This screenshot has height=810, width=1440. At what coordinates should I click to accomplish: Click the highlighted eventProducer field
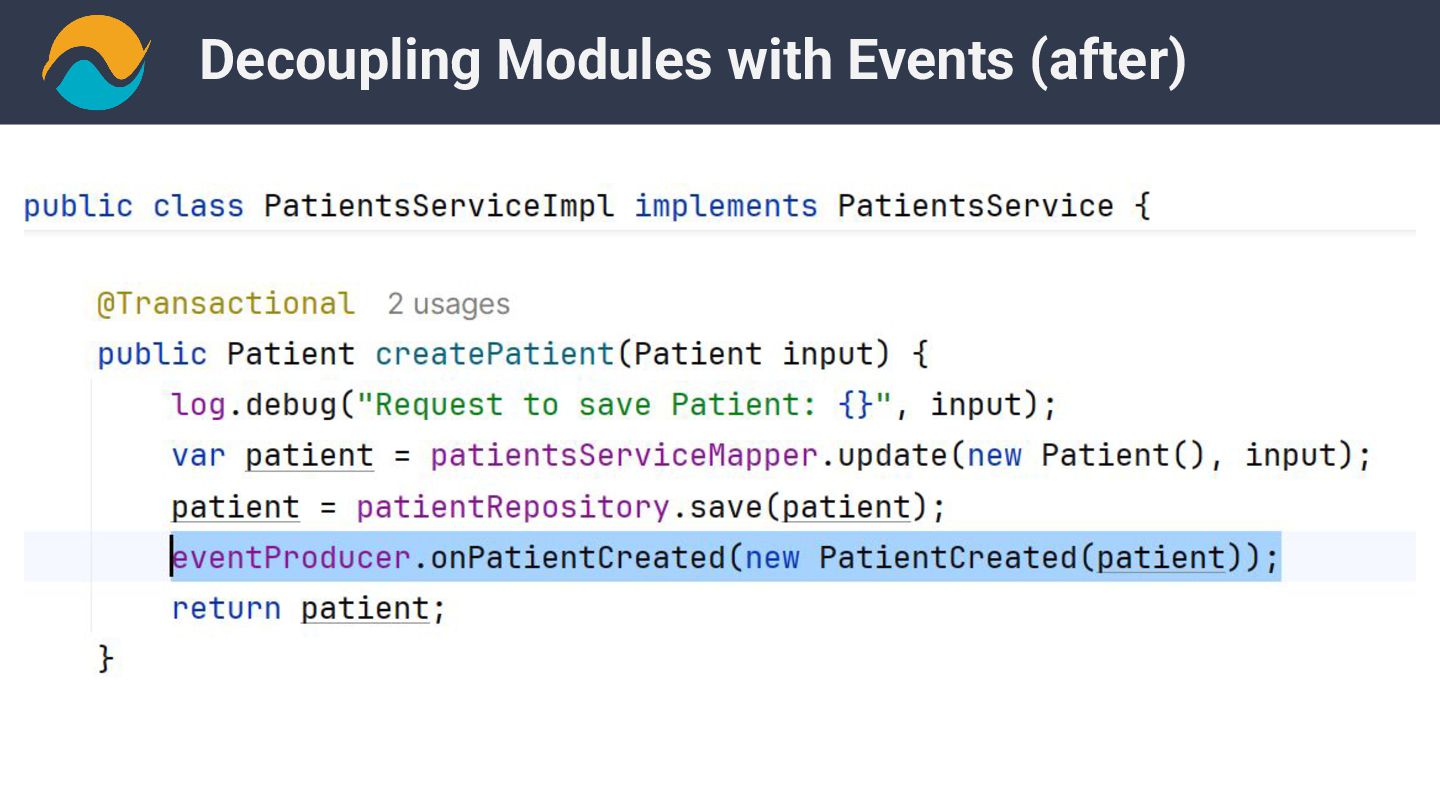pyautogui.click(x=291, y=557)
